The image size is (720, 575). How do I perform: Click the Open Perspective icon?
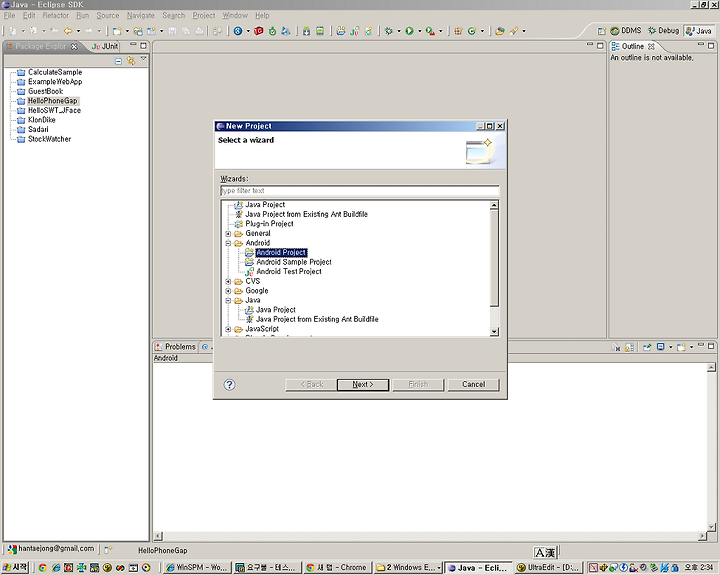(602, 31)
